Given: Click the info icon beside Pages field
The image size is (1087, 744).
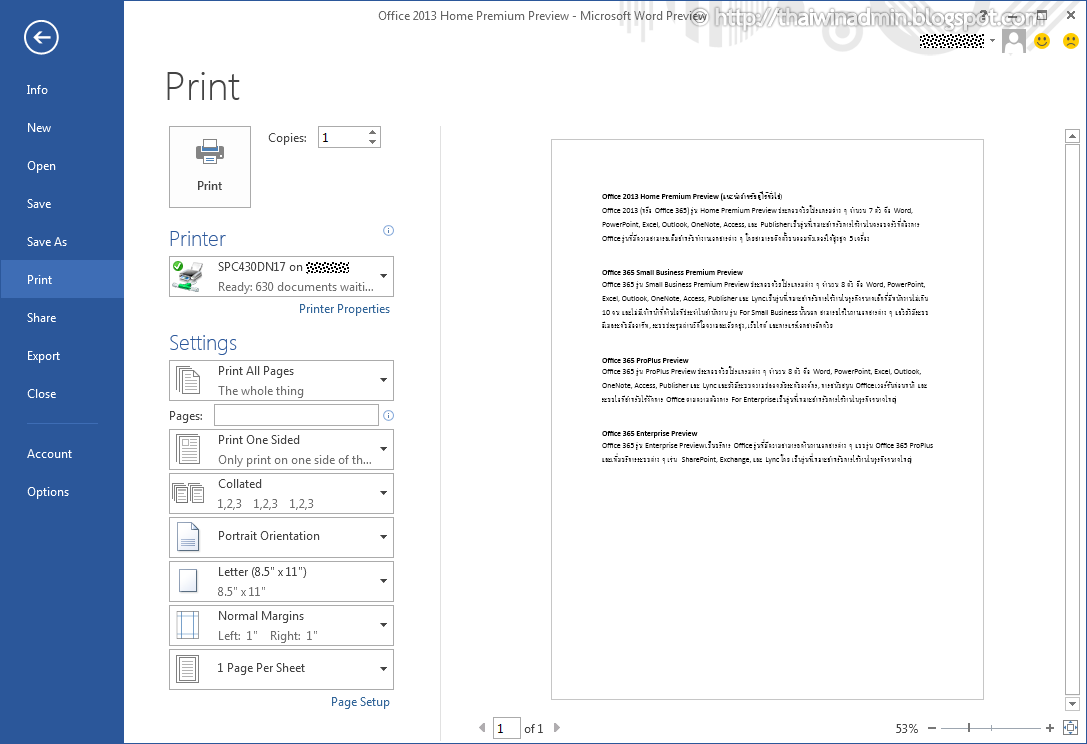Looking at the screenshot, I should pos(388,415).
